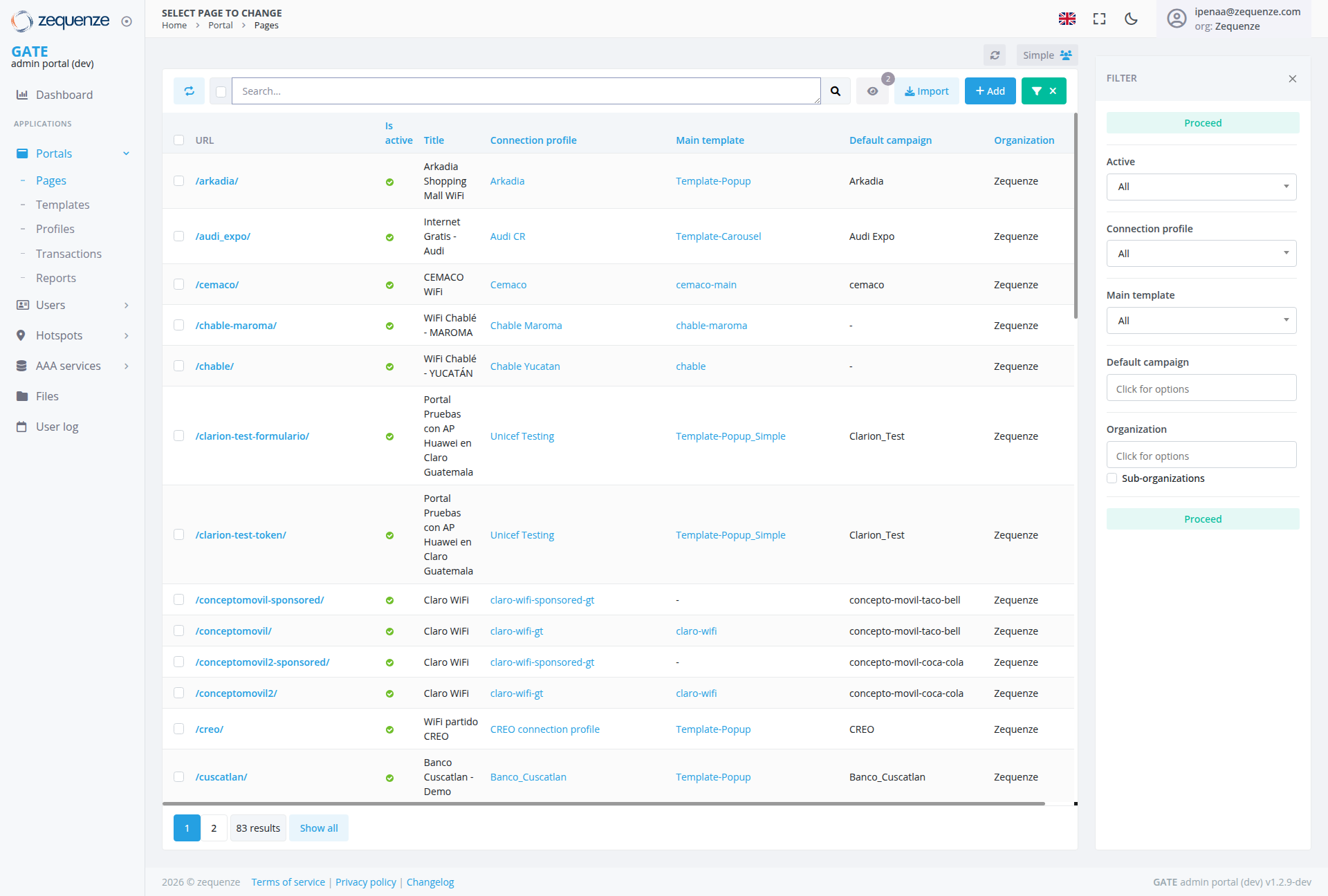Select the Files section in the sidebar

[47, 396]
